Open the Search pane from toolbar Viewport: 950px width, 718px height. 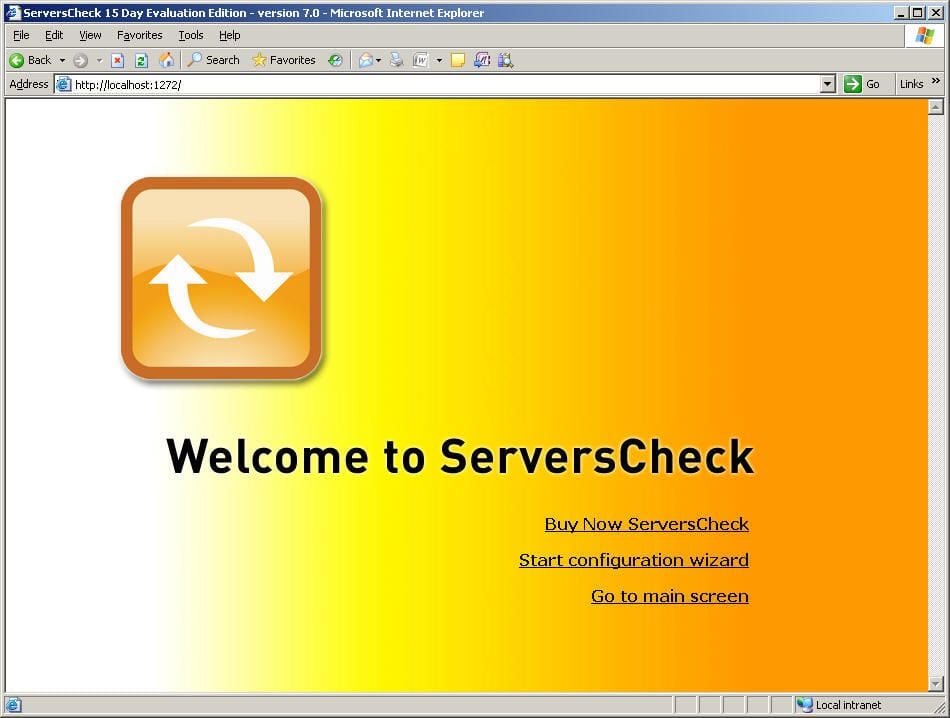[213, 60]
